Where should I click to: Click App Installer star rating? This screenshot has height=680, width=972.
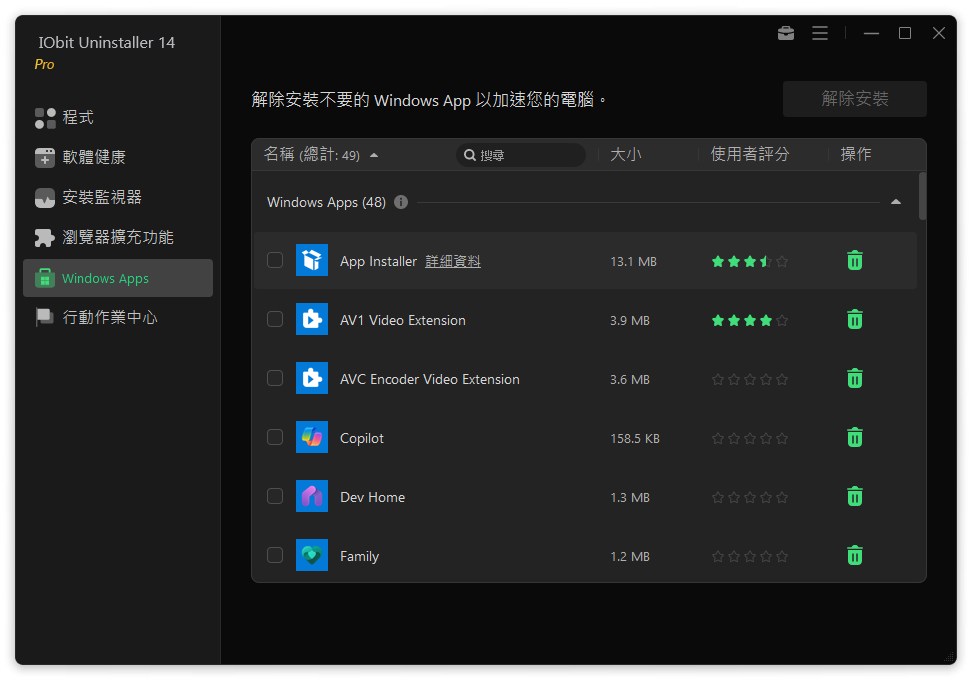[x=749, y=262]
